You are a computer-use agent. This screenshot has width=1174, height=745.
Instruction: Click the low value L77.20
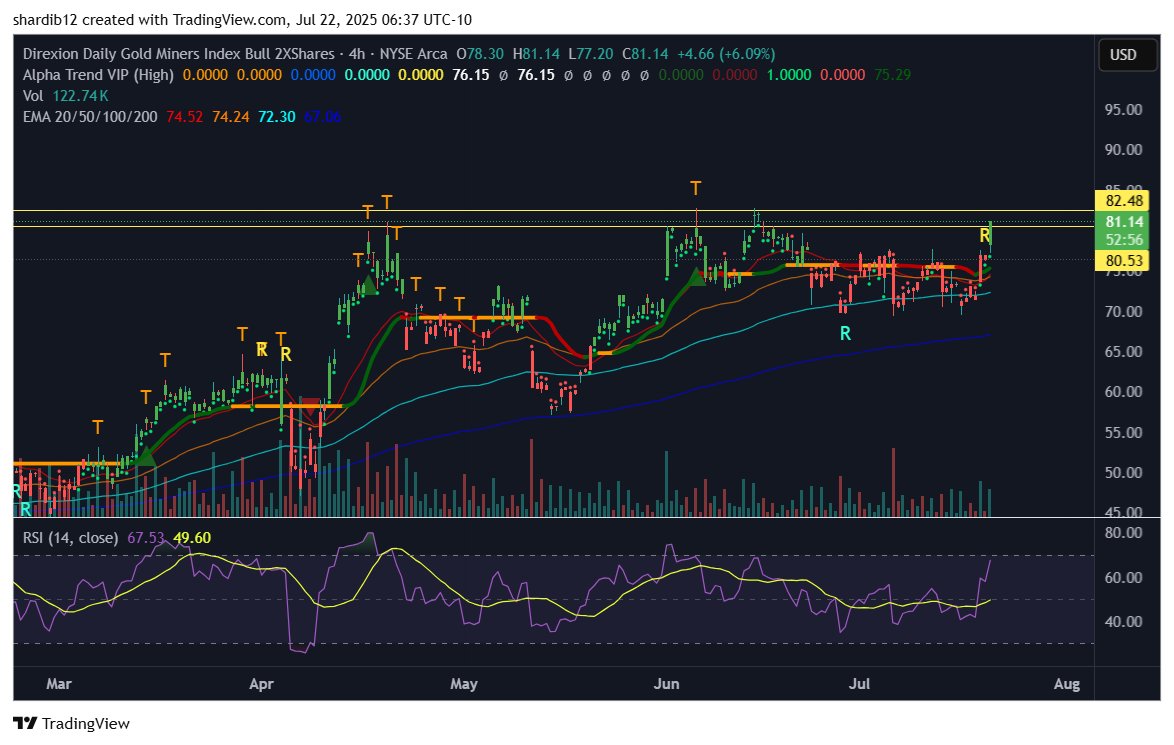591,54
